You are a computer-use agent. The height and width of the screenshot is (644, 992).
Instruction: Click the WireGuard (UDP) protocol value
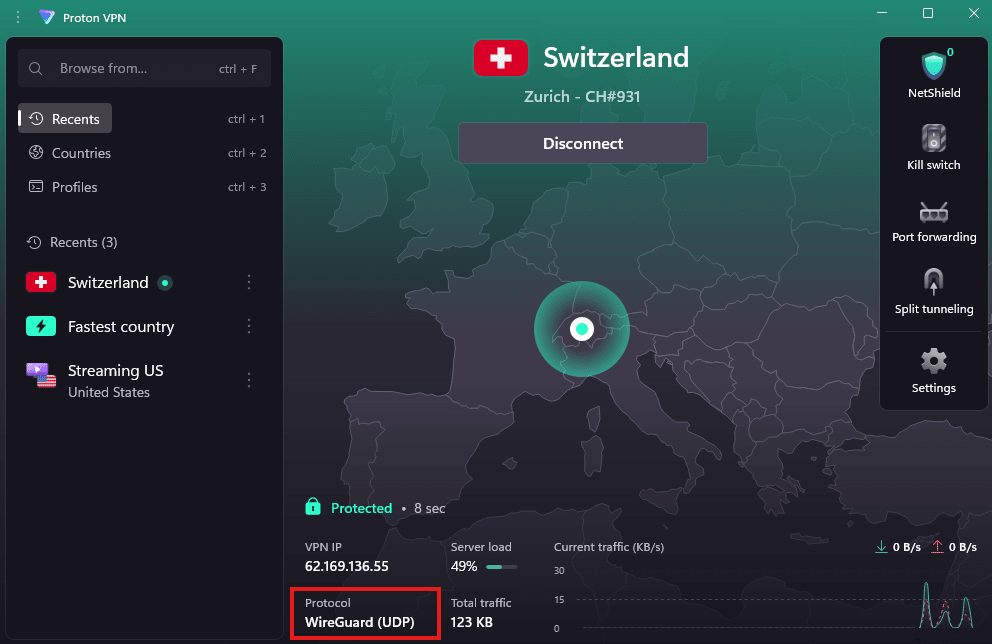click(359, 622)
